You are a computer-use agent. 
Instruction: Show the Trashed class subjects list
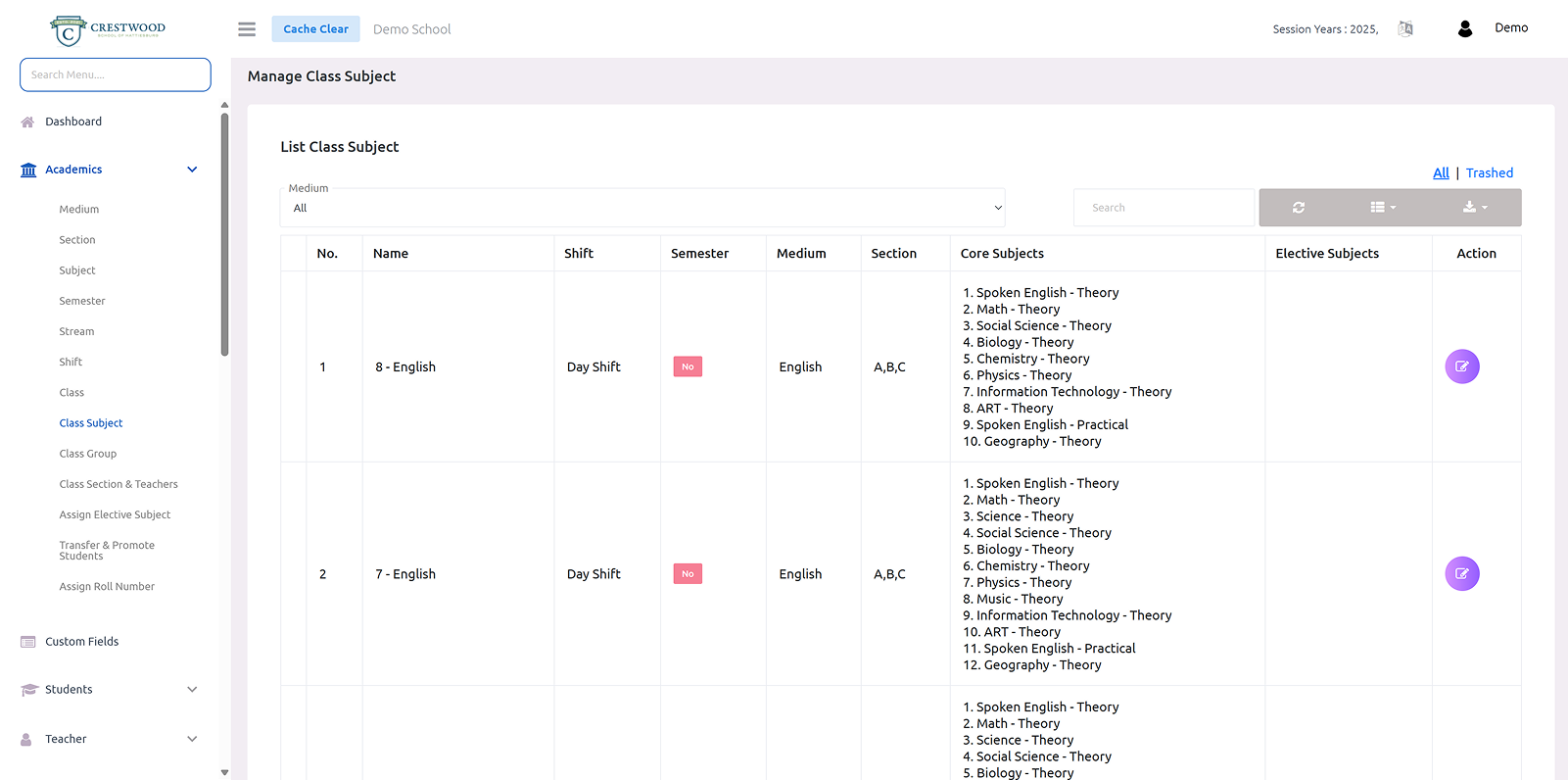(x=1489, y=173)
